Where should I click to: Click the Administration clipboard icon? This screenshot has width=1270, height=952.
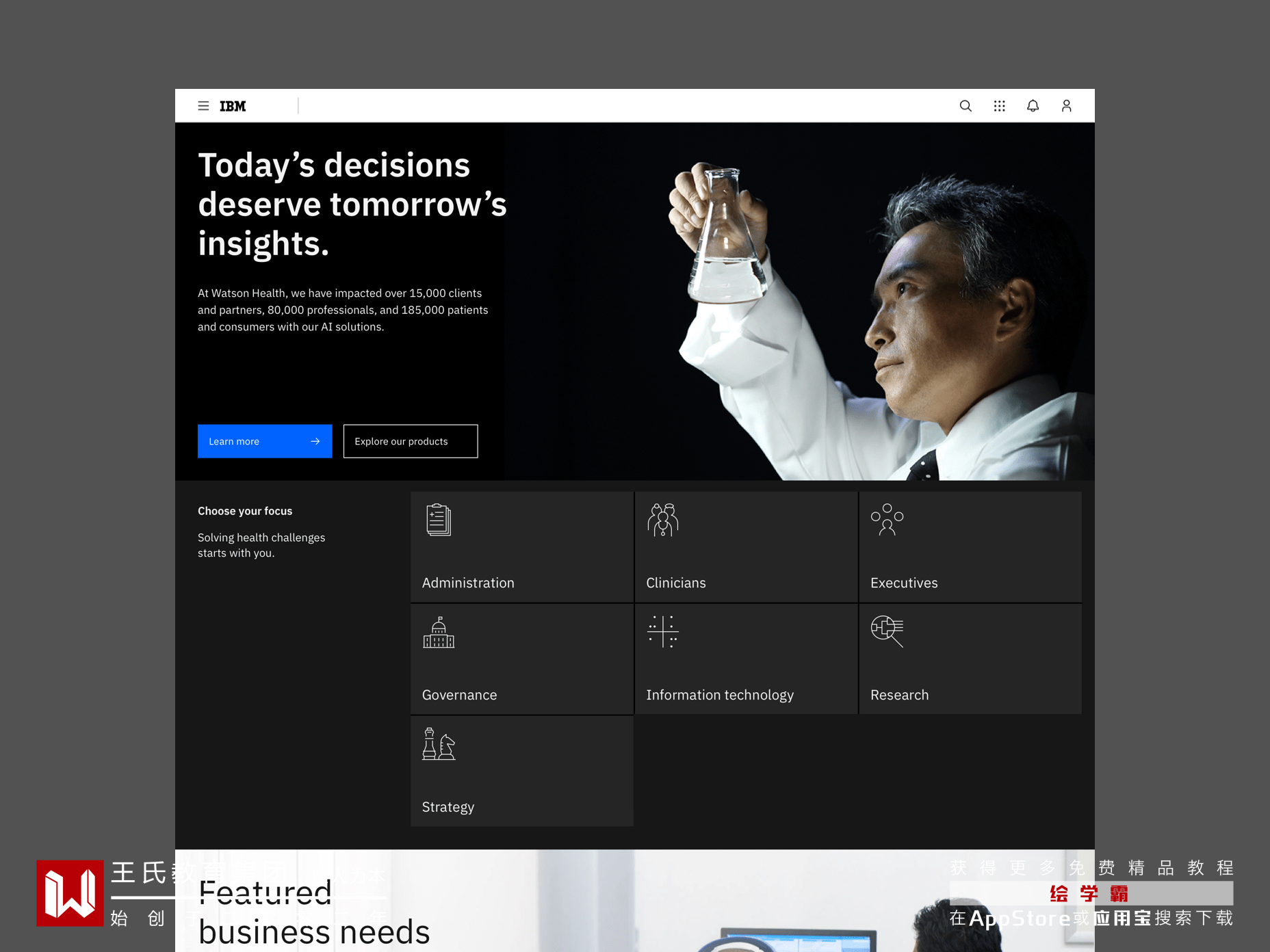439,520
